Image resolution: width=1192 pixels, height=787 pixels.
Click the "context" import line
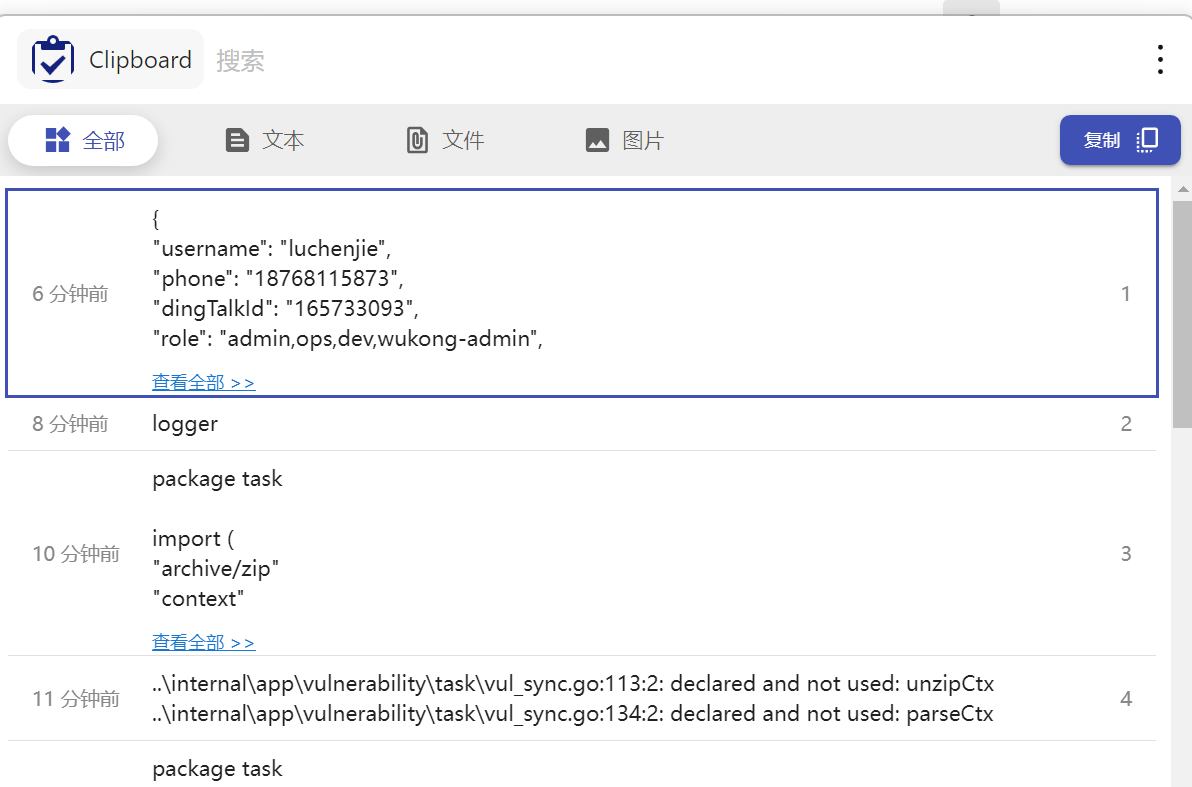click(x=198, y=599)
